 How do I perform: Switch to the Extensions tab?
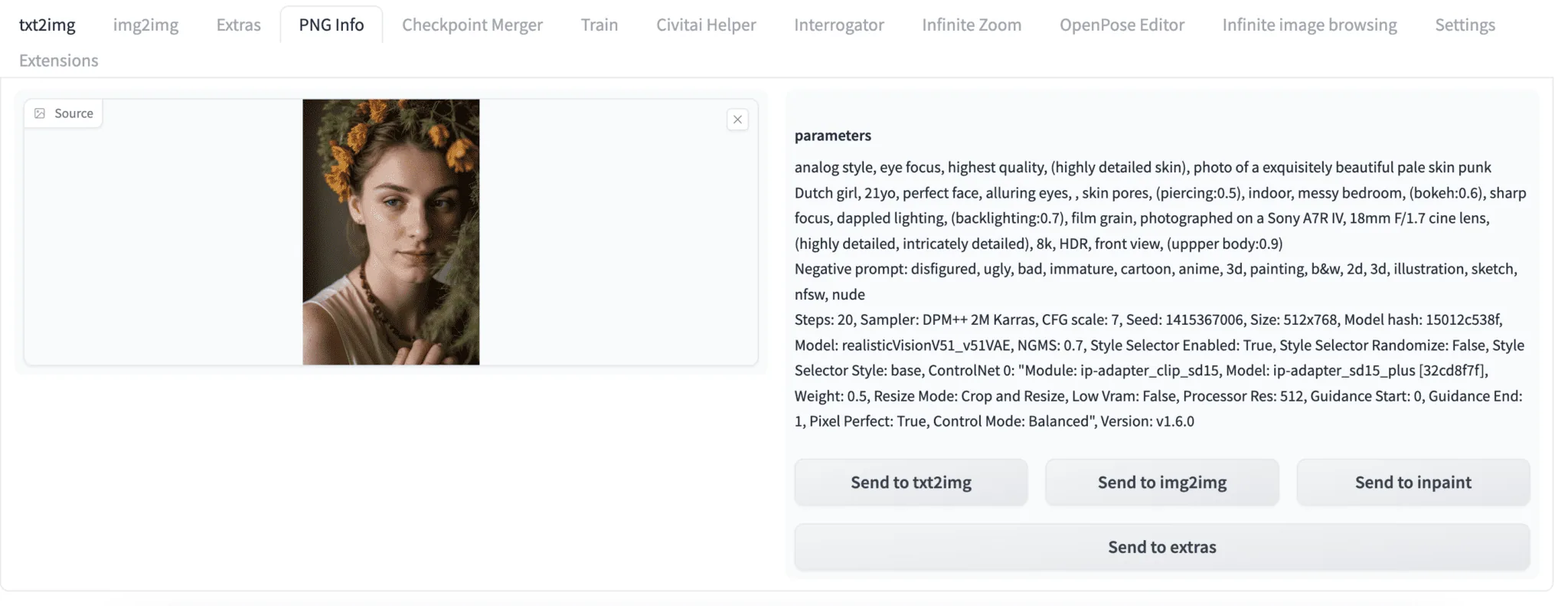(x=58, y=60)
